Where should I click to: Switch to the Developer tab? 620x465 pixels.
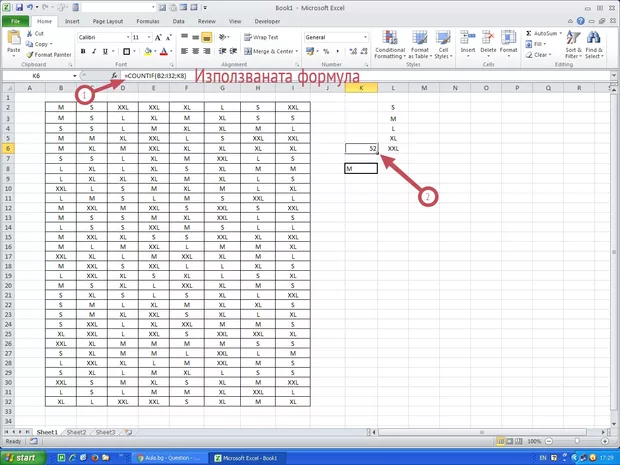coord(267,21)
